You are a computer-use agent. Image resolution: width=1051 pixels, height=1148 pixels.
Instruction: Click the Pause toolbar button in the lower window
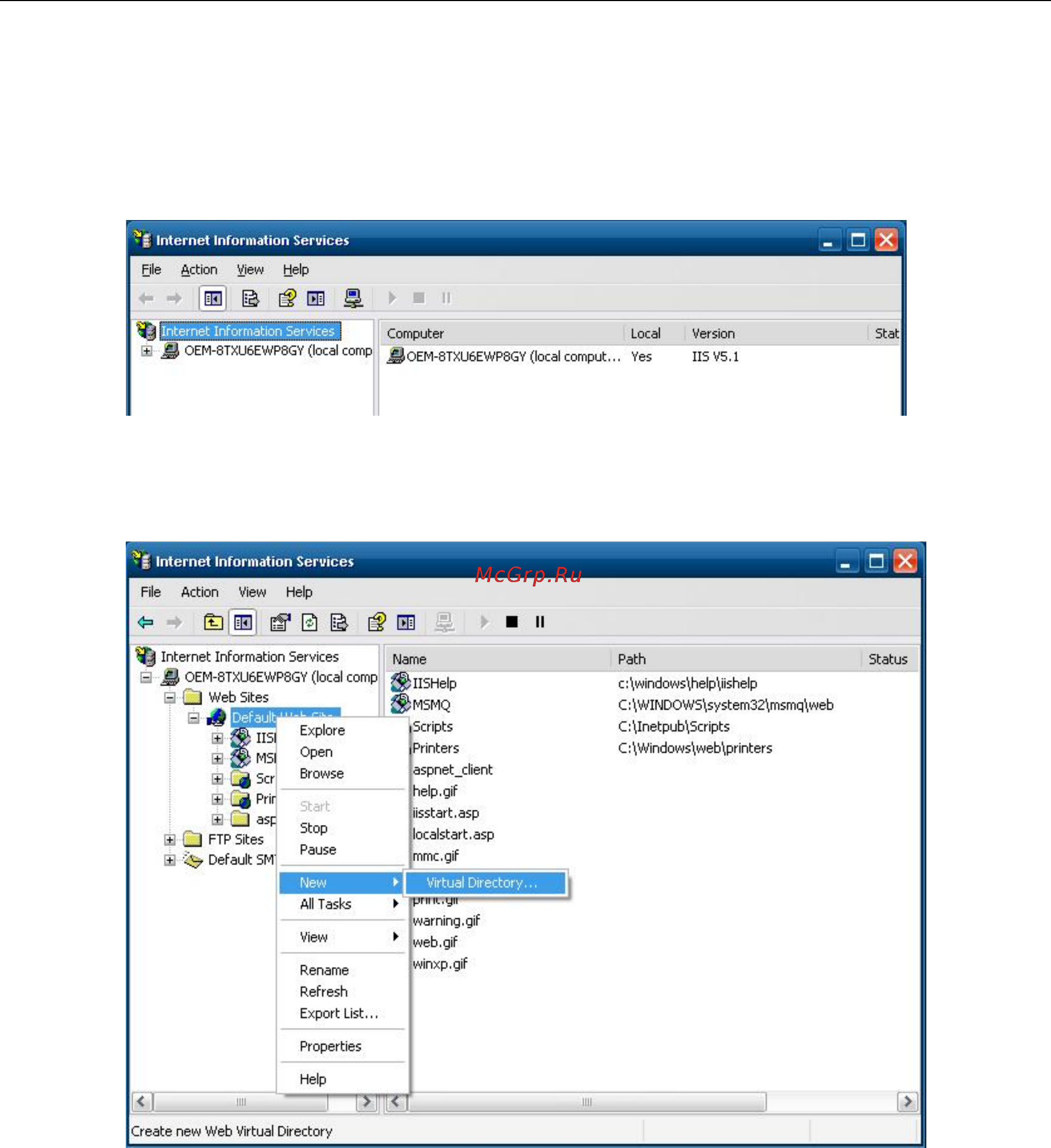coord(540,622)
